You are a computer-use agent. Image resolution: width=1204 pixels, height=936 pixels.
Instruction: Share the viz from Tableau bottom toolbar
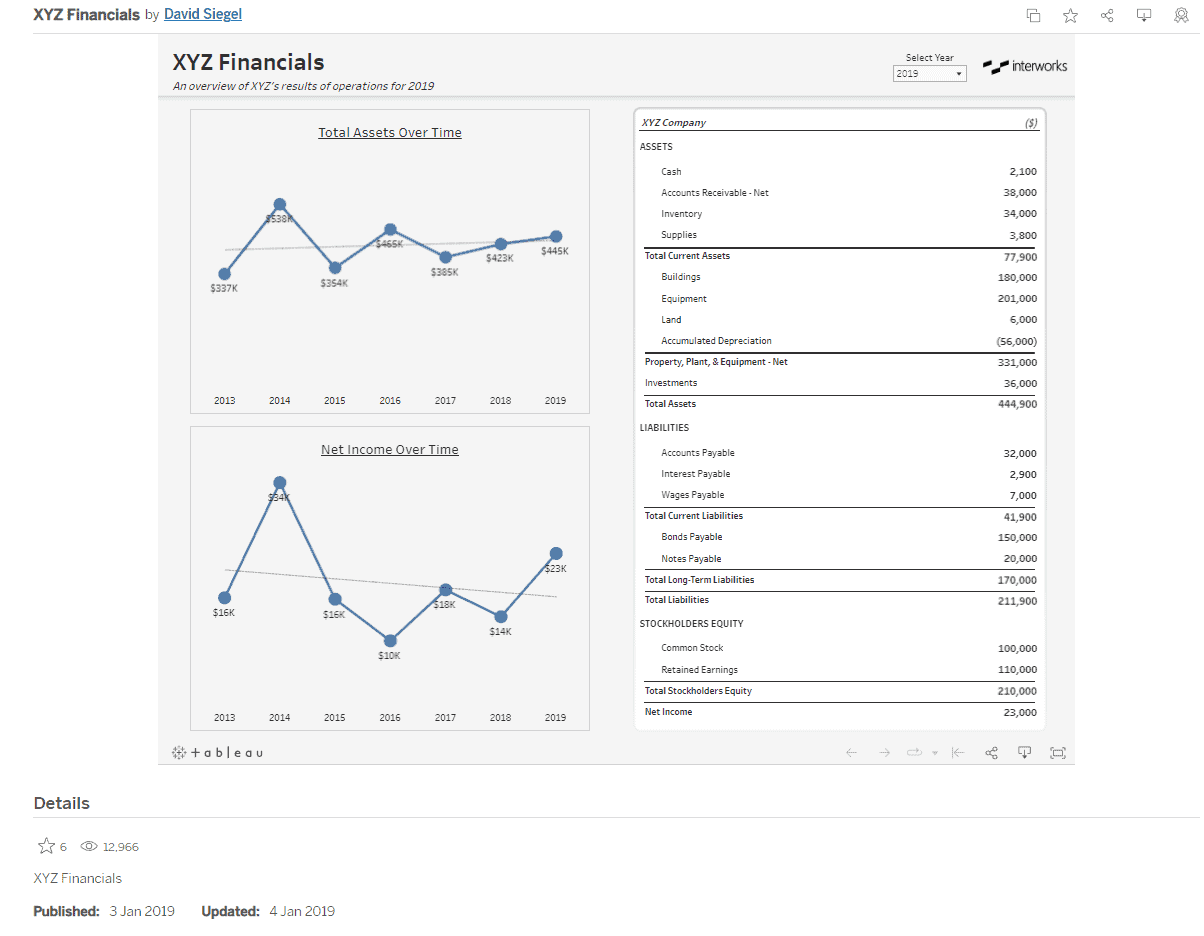[x=991, y=753]
